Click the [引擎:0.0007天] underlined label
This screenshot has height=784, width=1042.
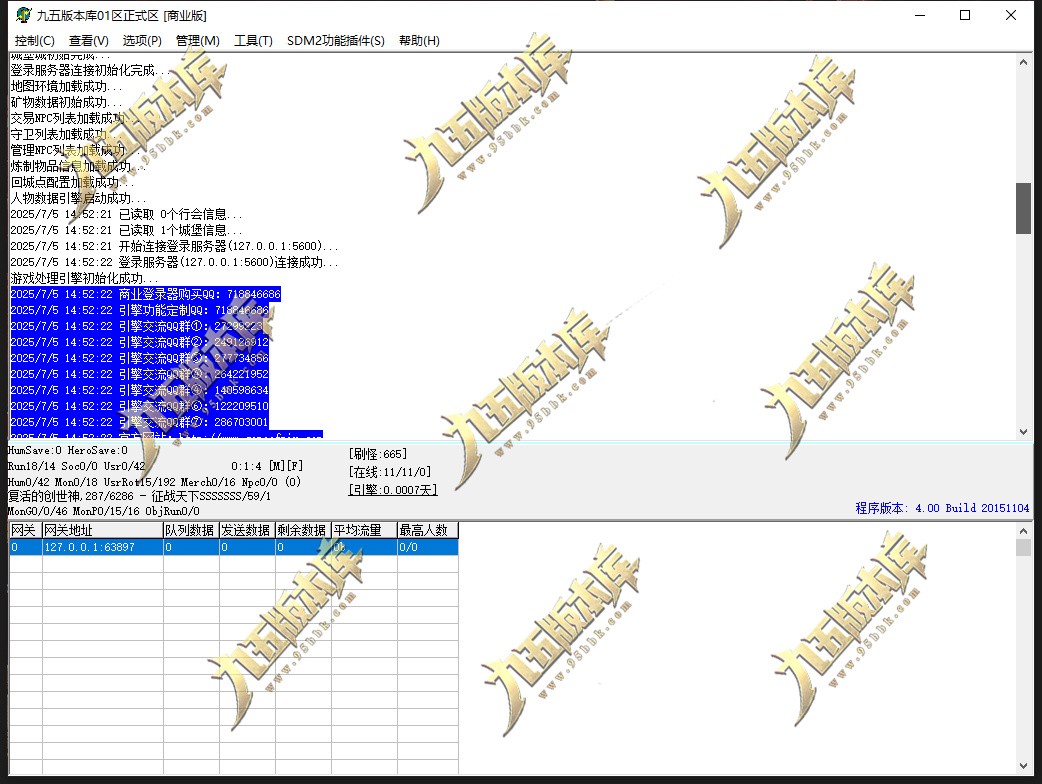393,490
